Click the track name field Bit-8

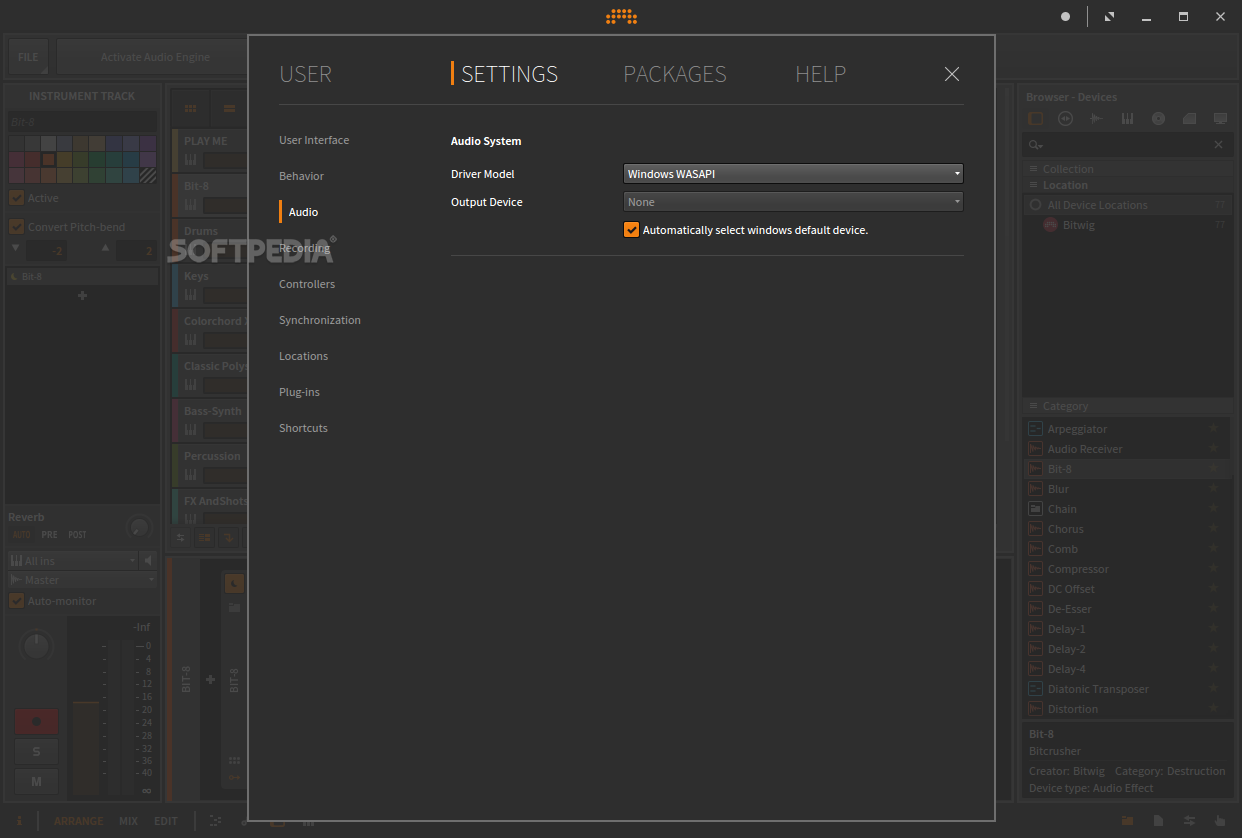pyautogui.click(x=82, y=121)
